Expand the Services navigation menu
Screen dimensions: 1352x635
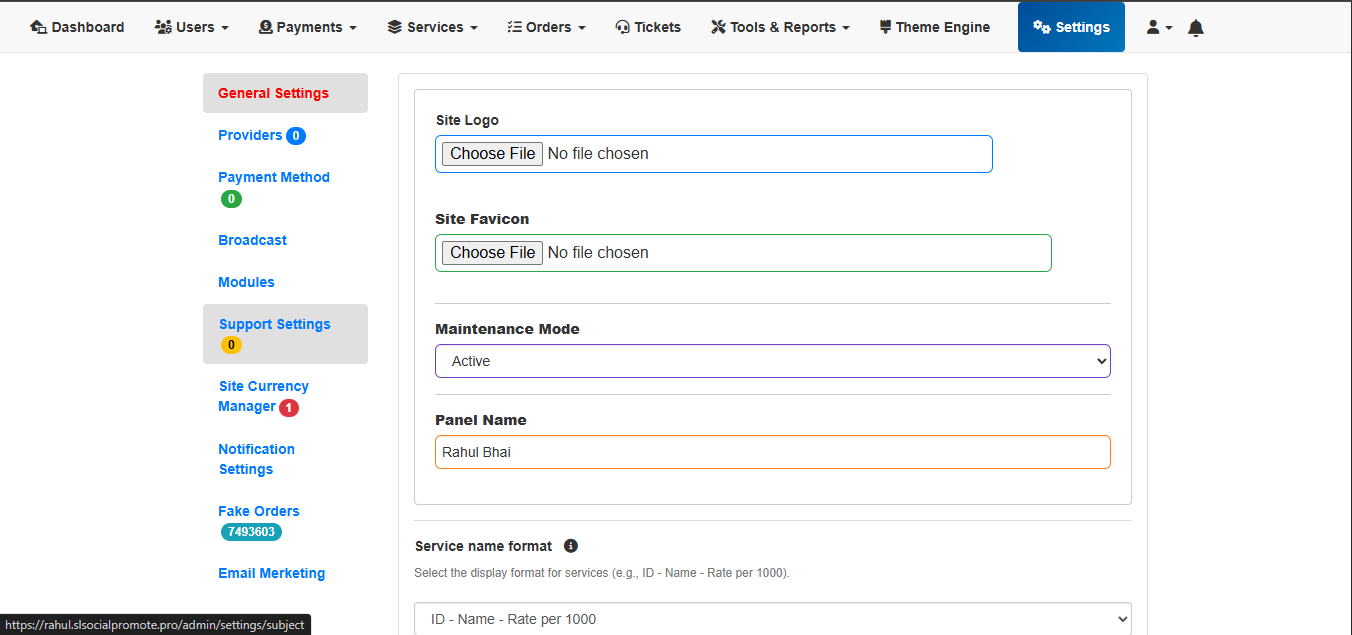432,28
